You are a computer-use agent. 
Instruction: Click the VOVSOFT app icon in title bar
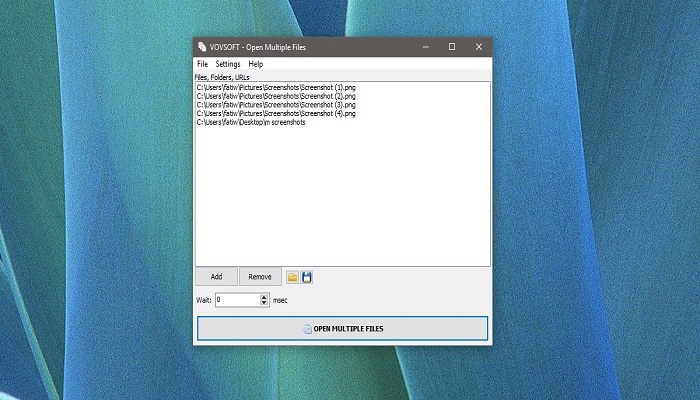tap(202, 47)
